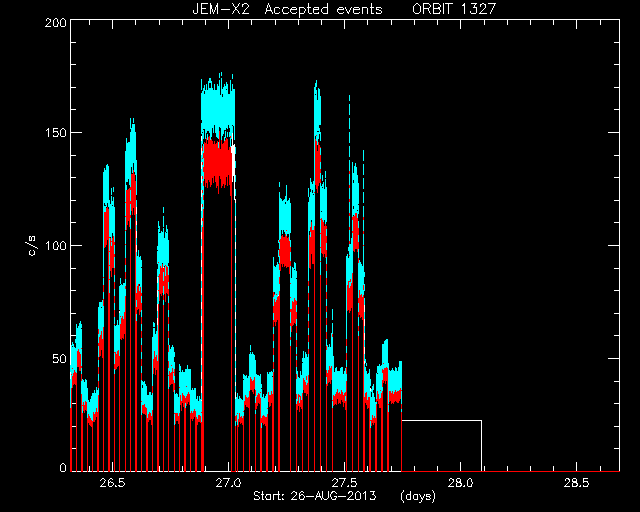The image size is (640, 512).
Task: Click the c/s y-axis label
Action: coord(33,245)
